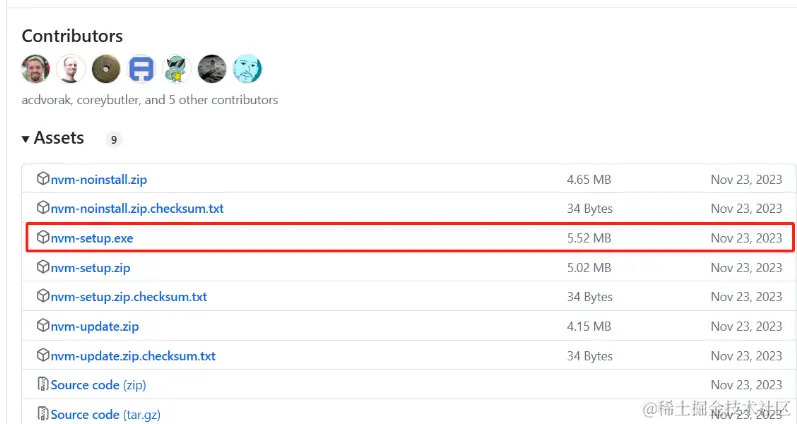Select the blue robot contributor avatar
The image size is (797, 424).
pyautogui.click(x=142, y=69)
